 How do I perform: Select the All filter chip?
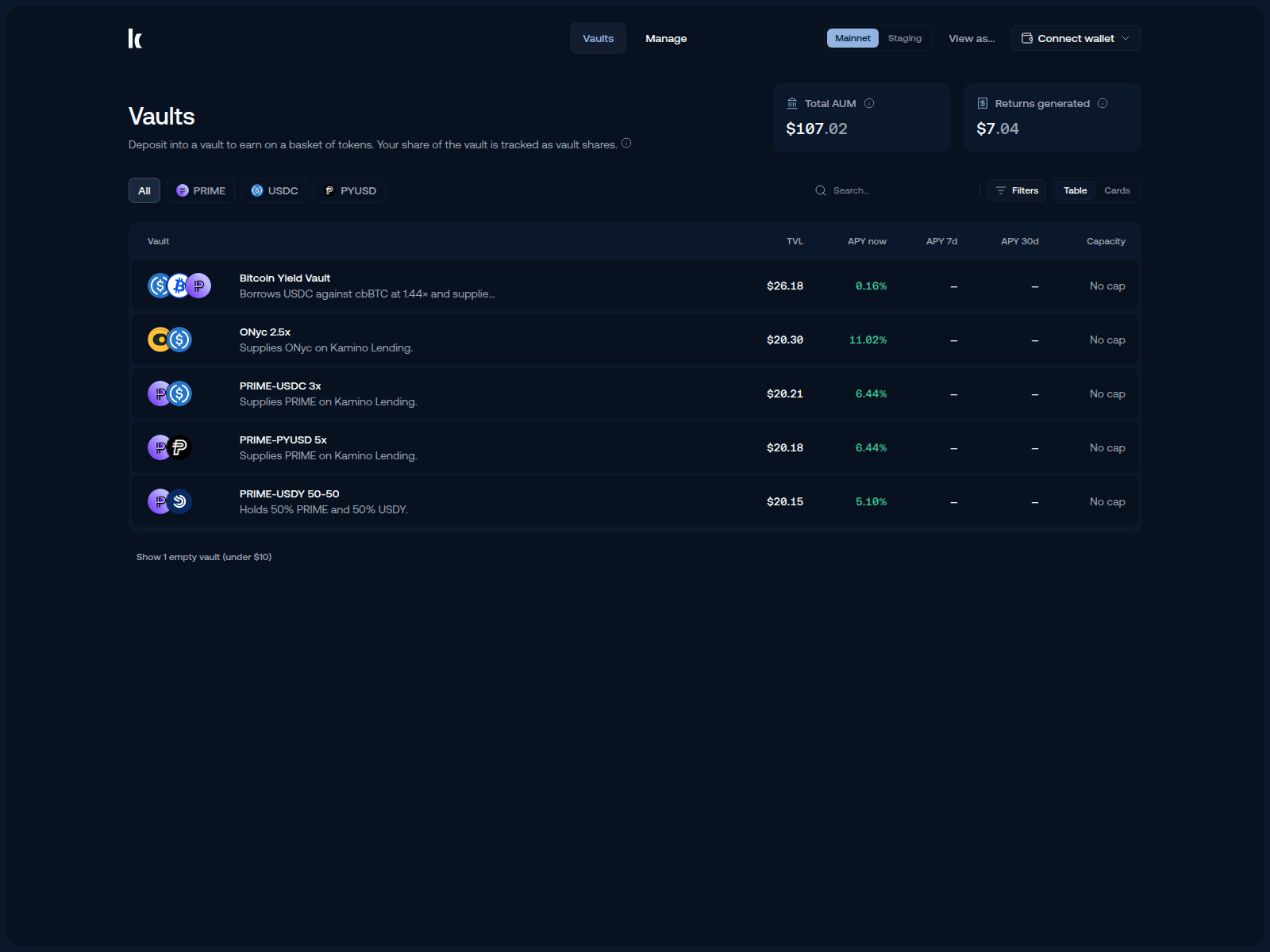(144, 190)
